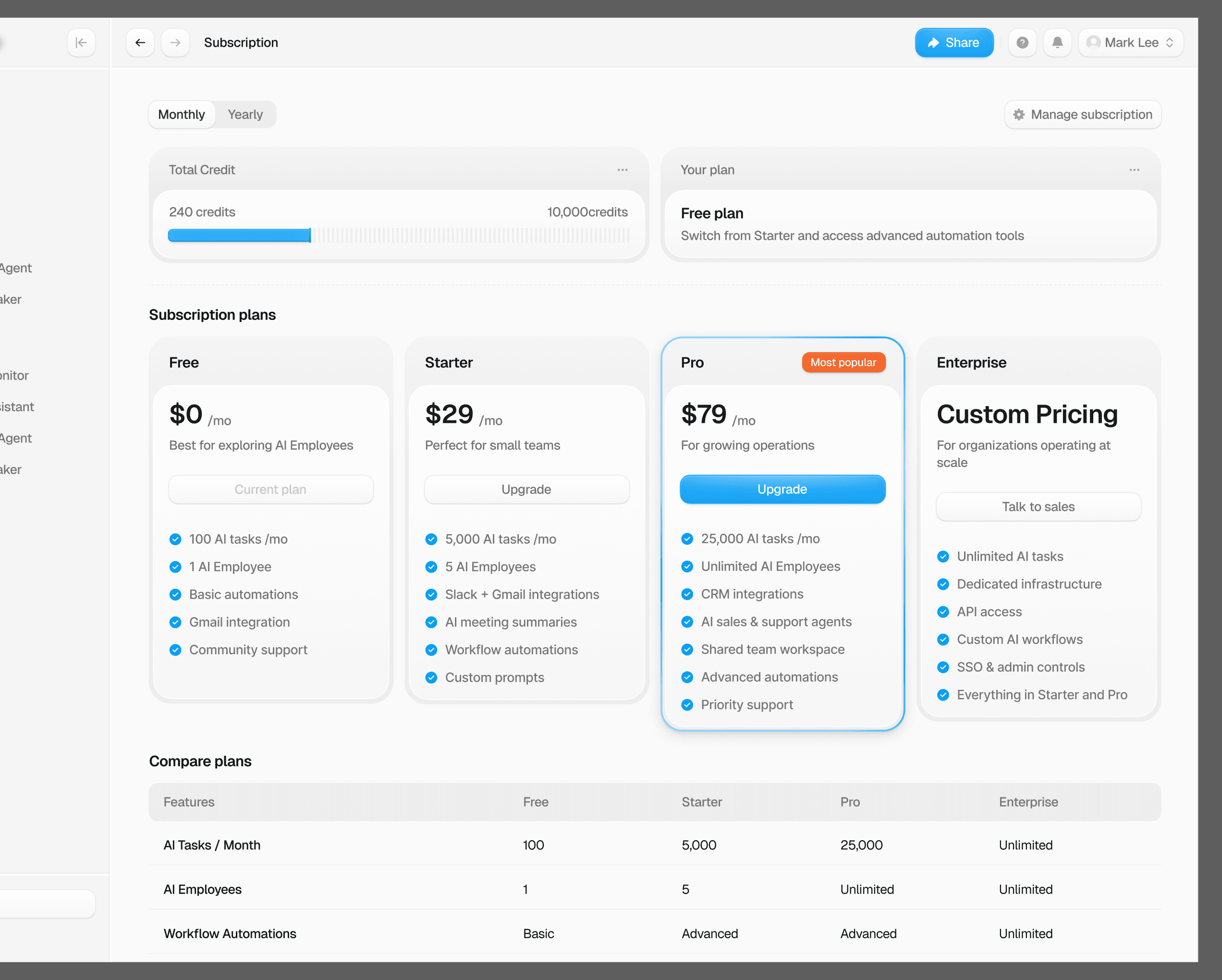
Task: Go back with the left arrow button
Action: click(x=140, y=42)
